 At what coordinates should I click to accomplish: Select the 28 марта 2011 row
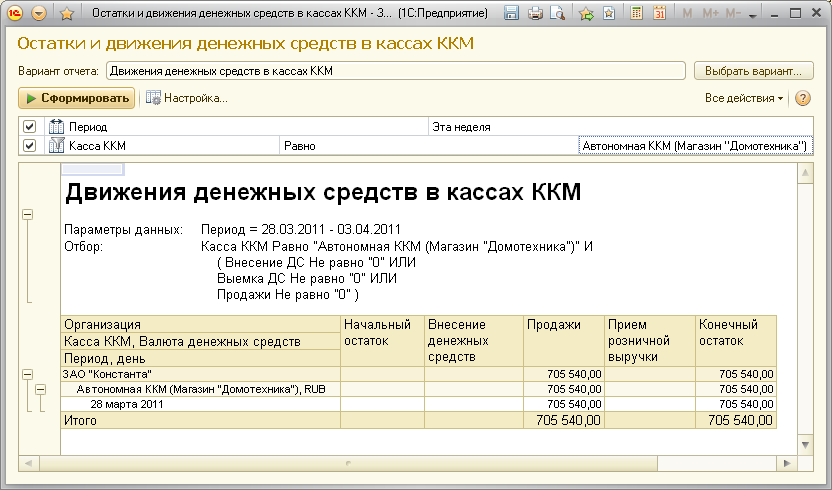click(201, 404)
